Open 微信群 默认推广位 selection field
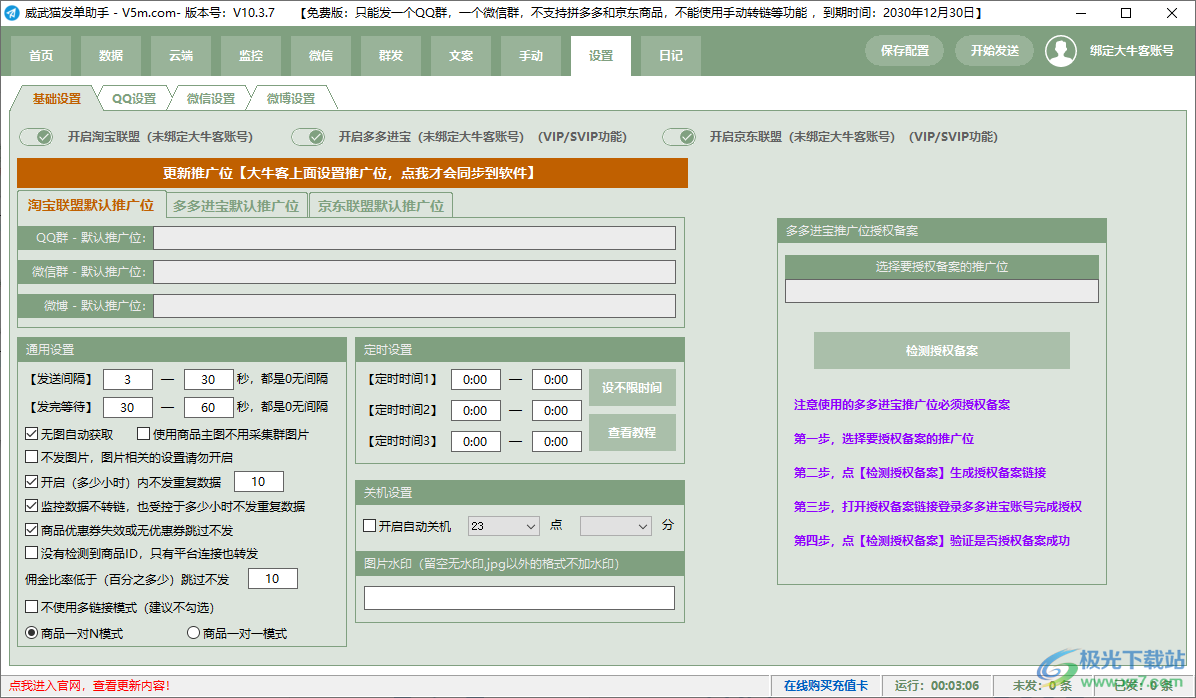1196x698 pixels. (414, 272)
